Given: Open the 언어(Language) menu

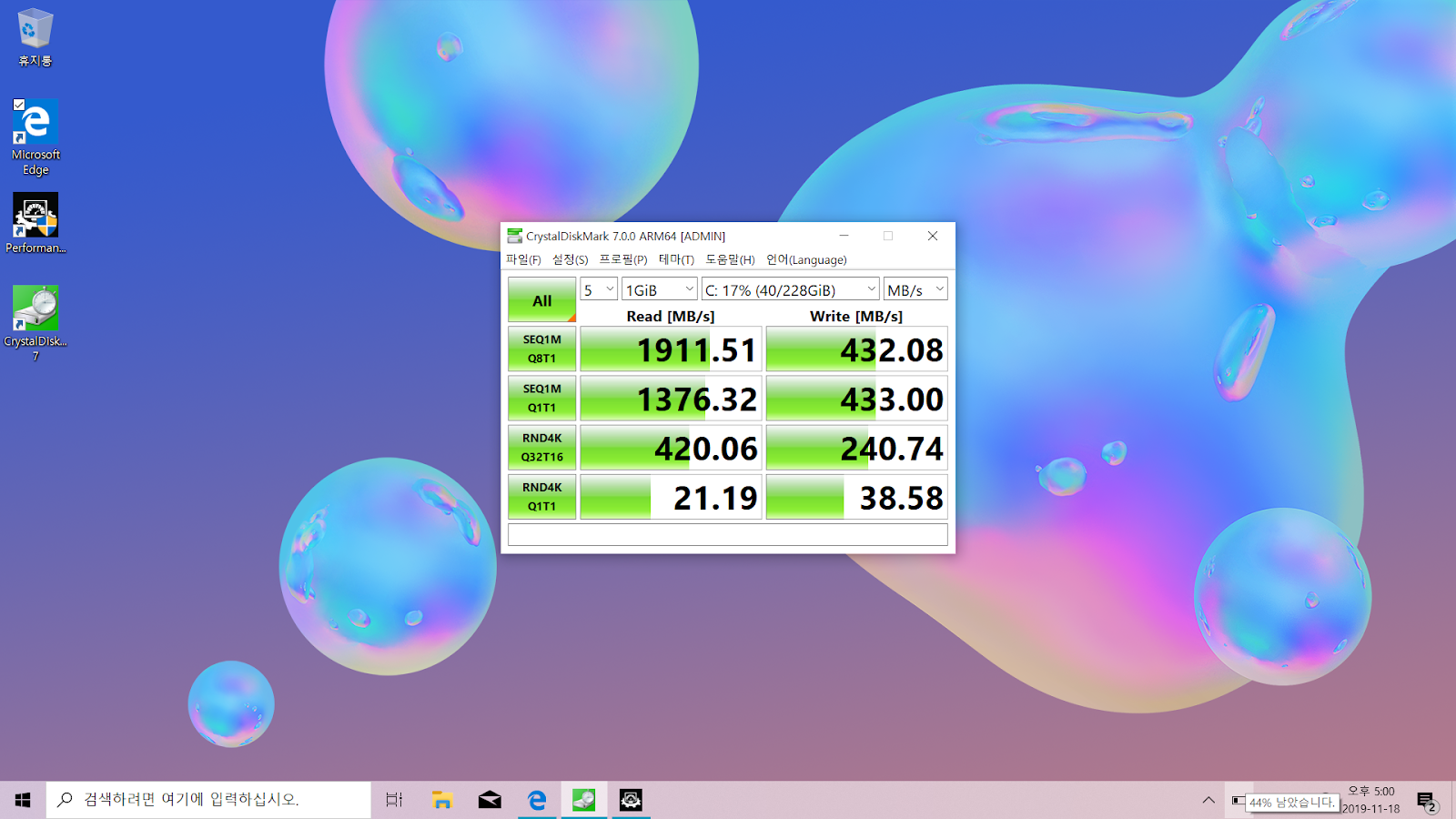Looking at the screenshot, I should tap(806, 259).
